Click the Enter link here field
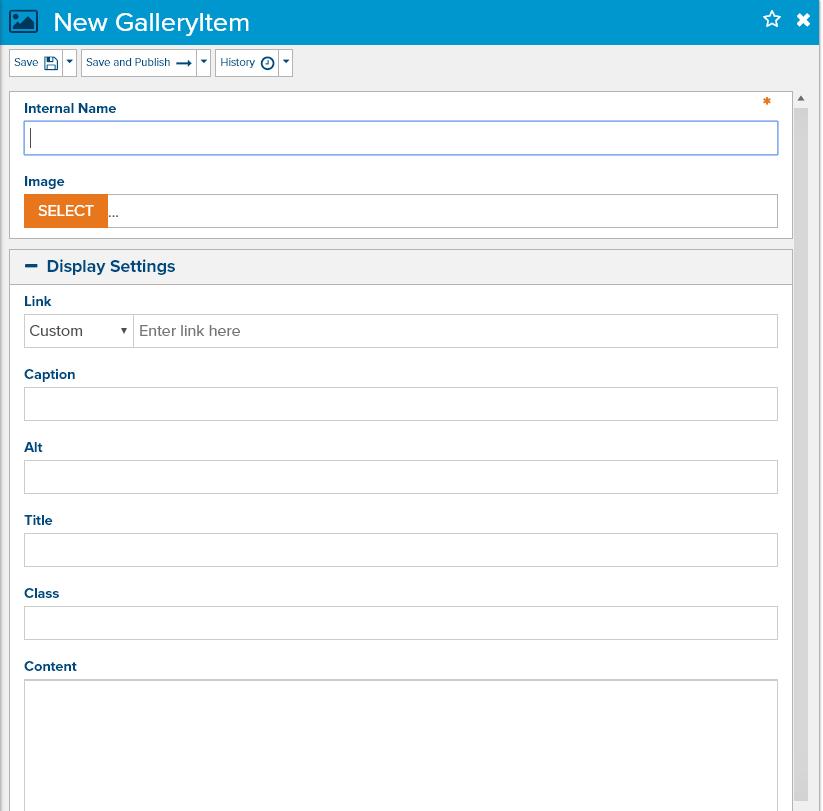Viewport: 823px width, 811px height. pyautogui.click(x=456, y=331)
